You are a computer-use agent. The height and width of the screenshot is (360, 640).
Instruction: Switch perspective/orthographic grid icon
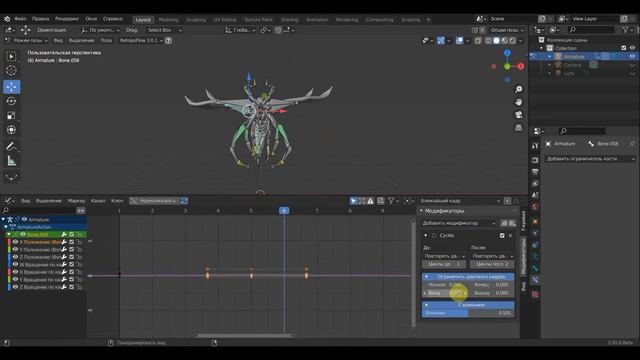518,128
